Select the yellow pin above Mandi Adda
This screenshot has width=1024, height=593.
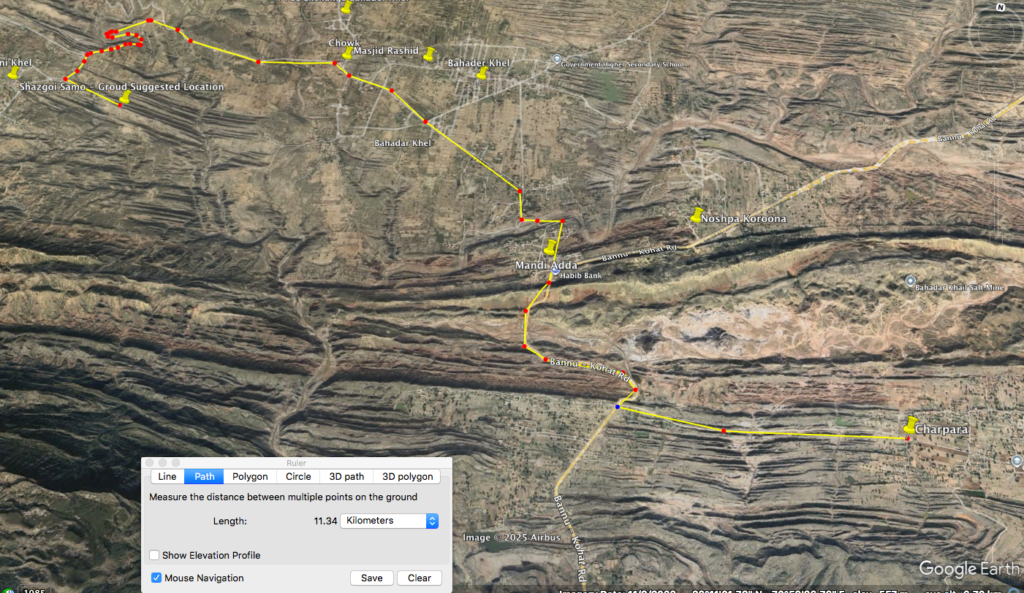551,247
